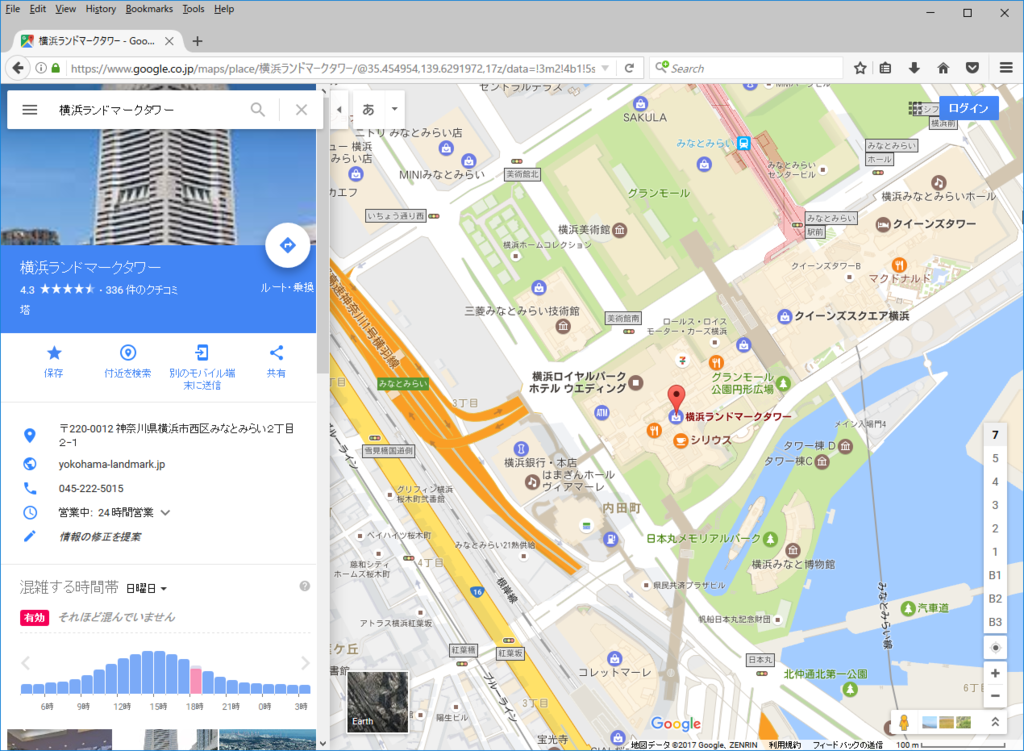Click 利用規約 terms link
The height and width of the screenshot is (751, 1024).
pos(785,745)
